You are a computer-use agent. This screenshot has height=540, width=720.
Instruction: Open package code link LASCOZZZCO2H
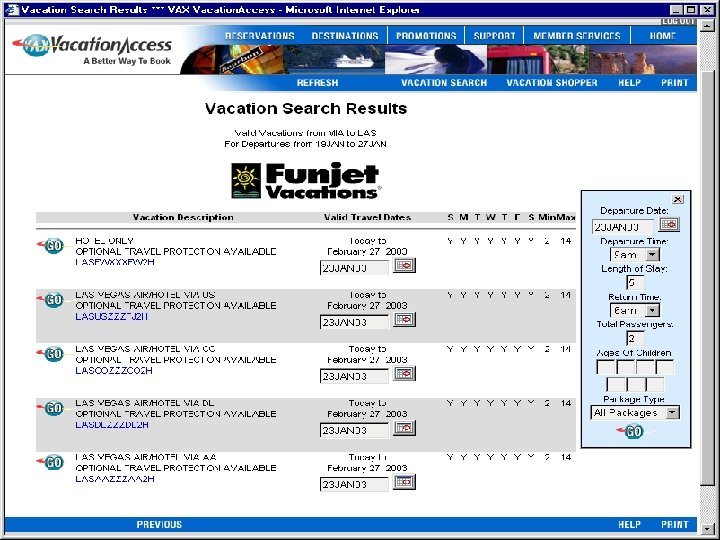[114, 371]
